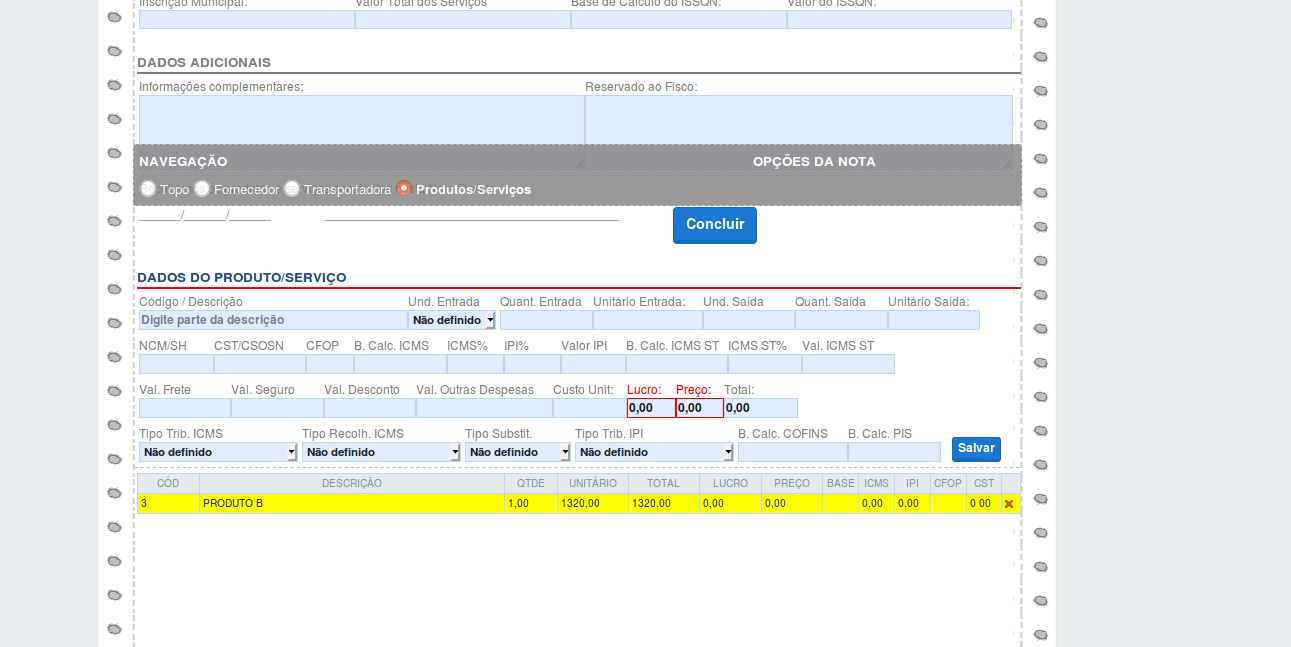Click the NCM/SH input field
The width and height of the screenshot is (1291, 647).
tap(175, 364)
